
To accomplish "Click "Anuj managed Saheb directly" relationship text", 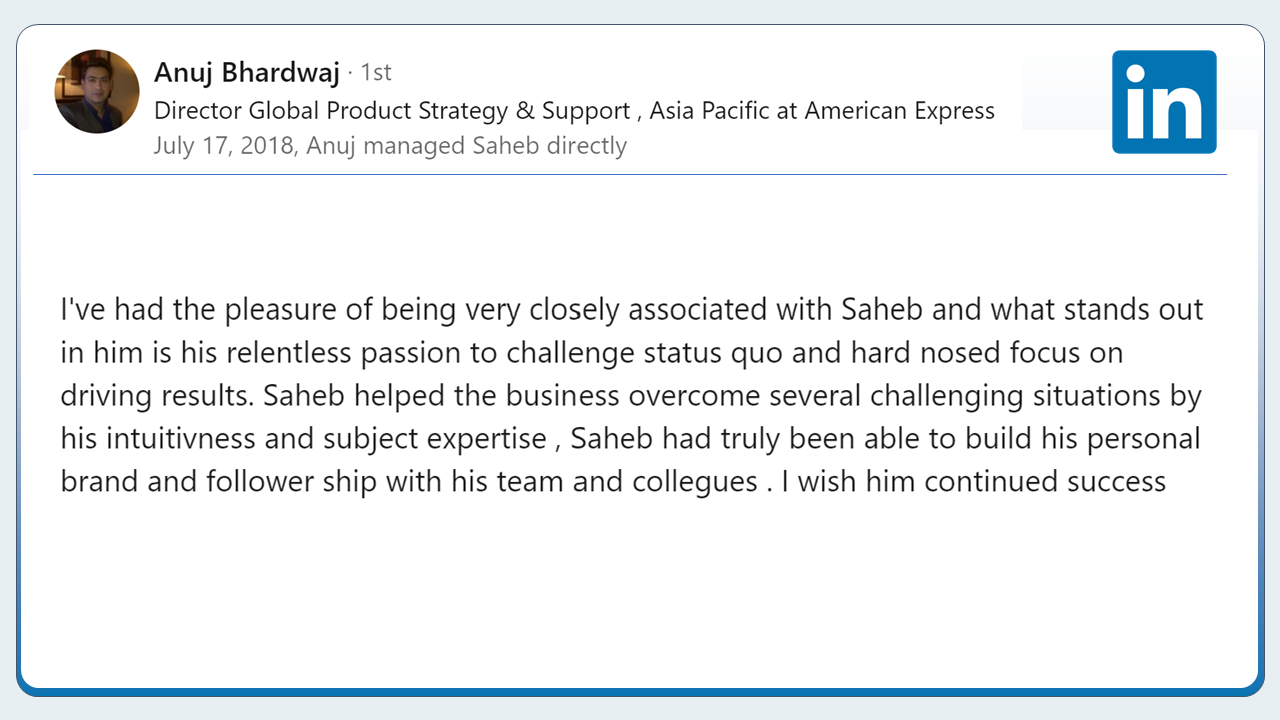I will 466,146.
